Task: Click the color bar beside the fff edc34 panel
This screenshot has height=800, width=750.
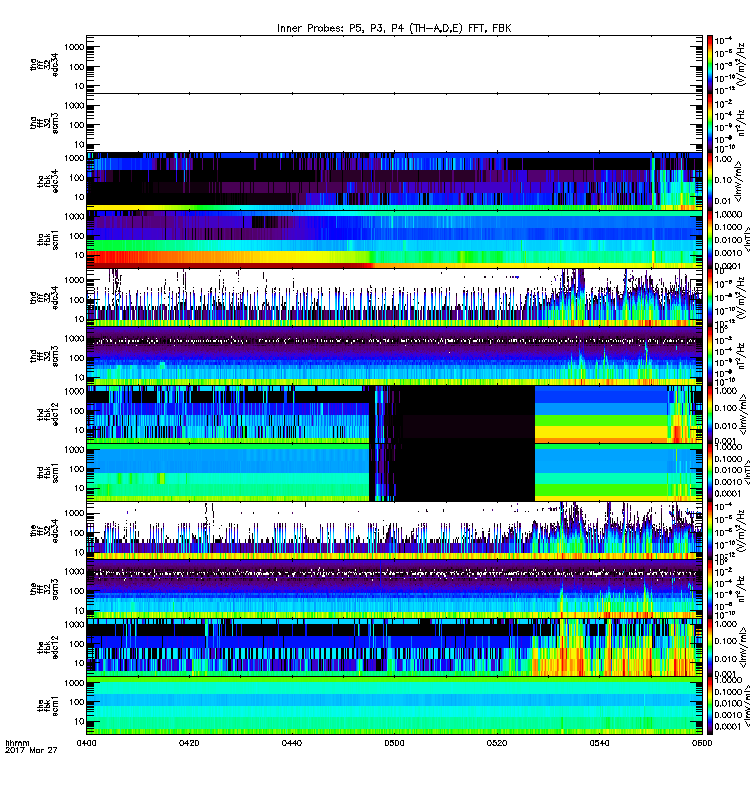Action: (710, 531)
